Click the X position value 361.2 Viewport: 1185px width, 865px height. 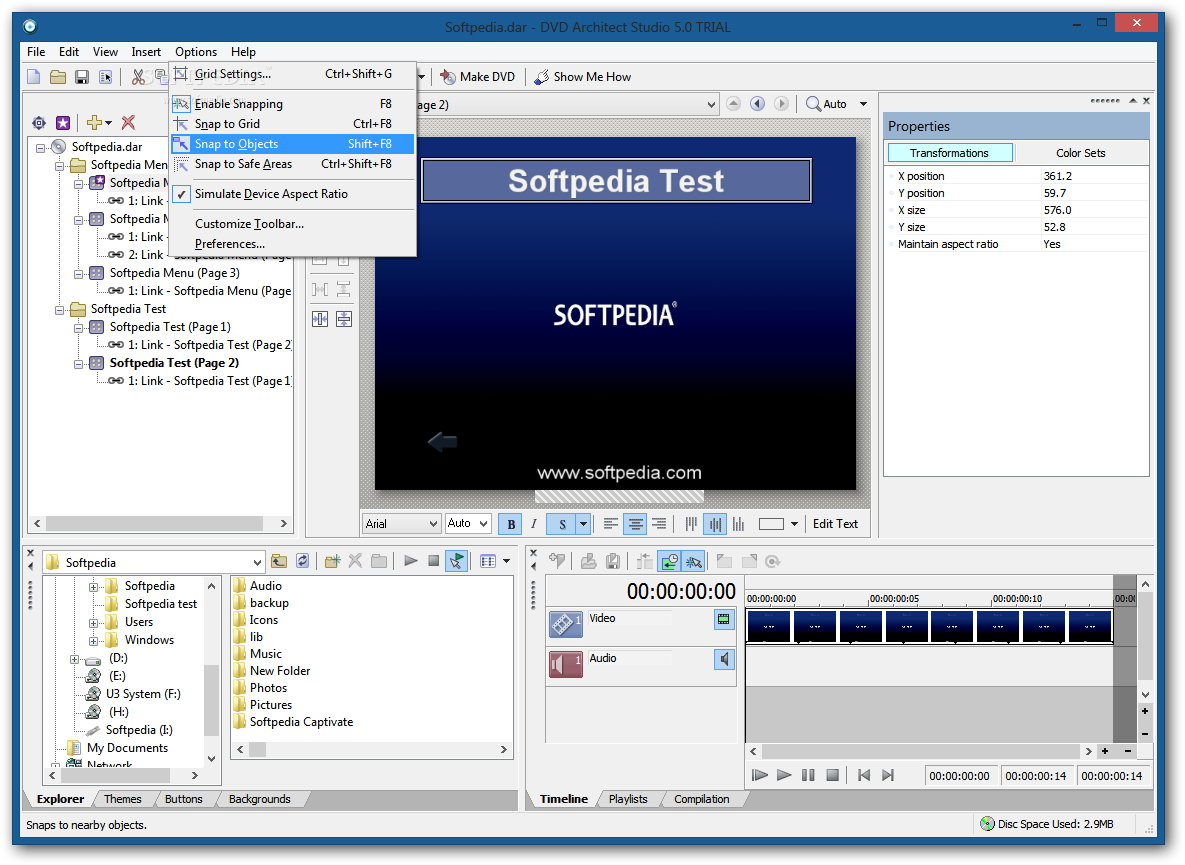click(1057, 176)
